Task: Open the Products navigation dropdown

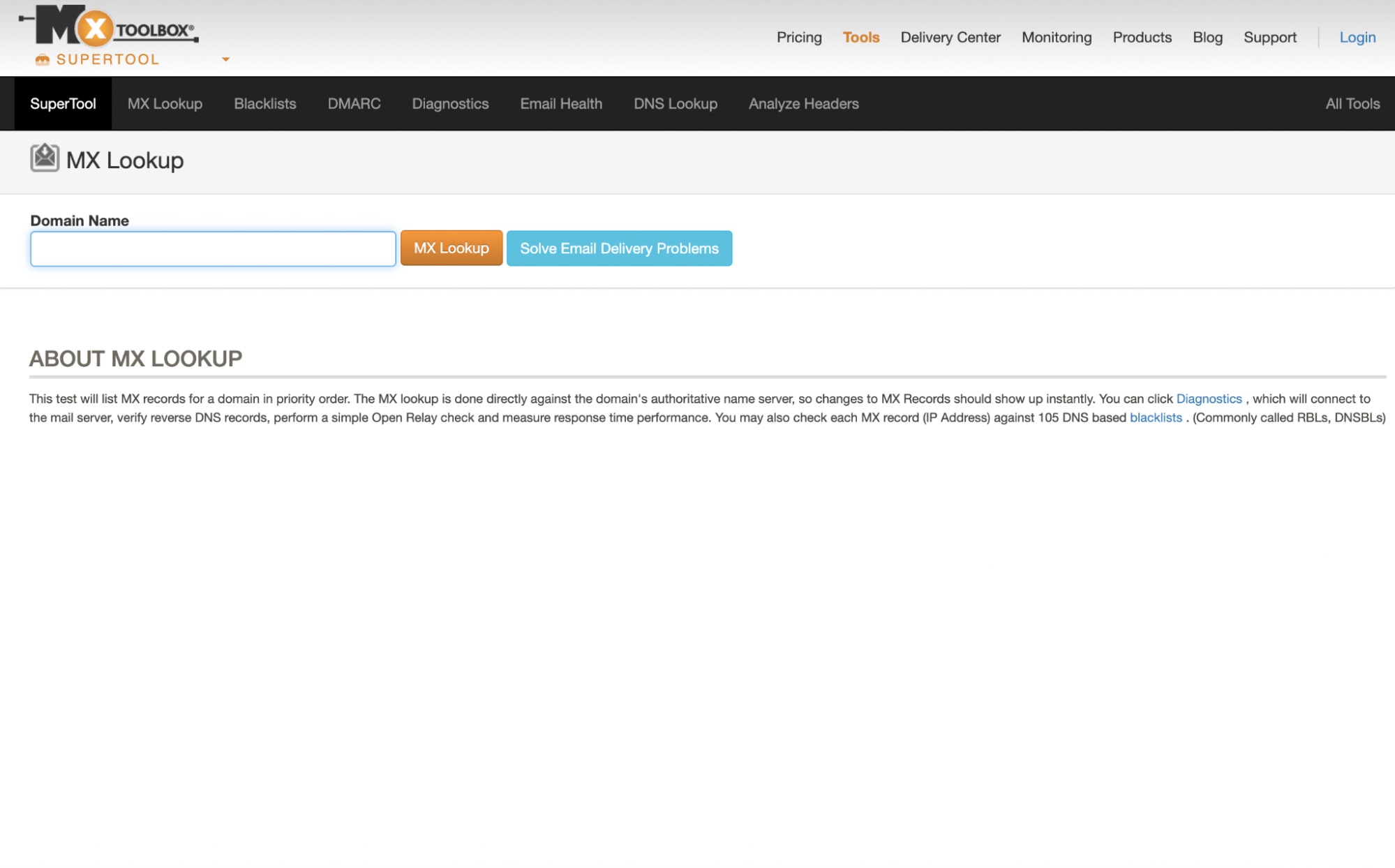Action: click(1142, 37)
